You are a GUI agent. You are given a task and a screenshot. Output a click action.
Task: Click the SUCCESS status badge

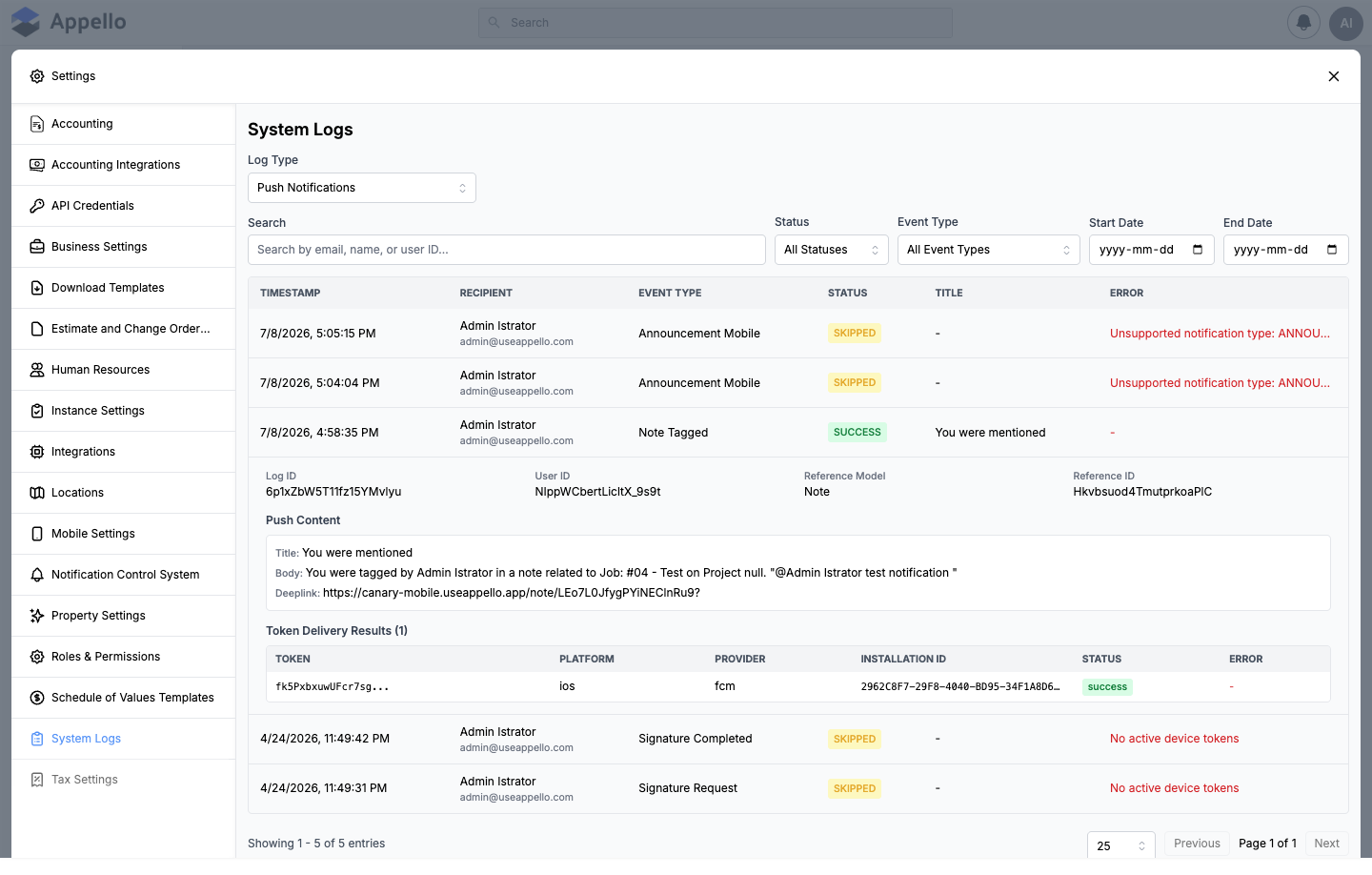[x=857, y=433]
